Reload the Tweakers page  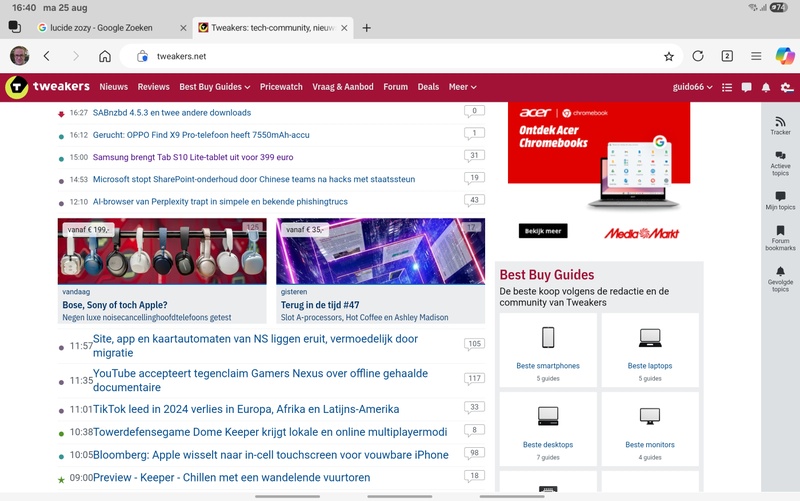(698, 56)
